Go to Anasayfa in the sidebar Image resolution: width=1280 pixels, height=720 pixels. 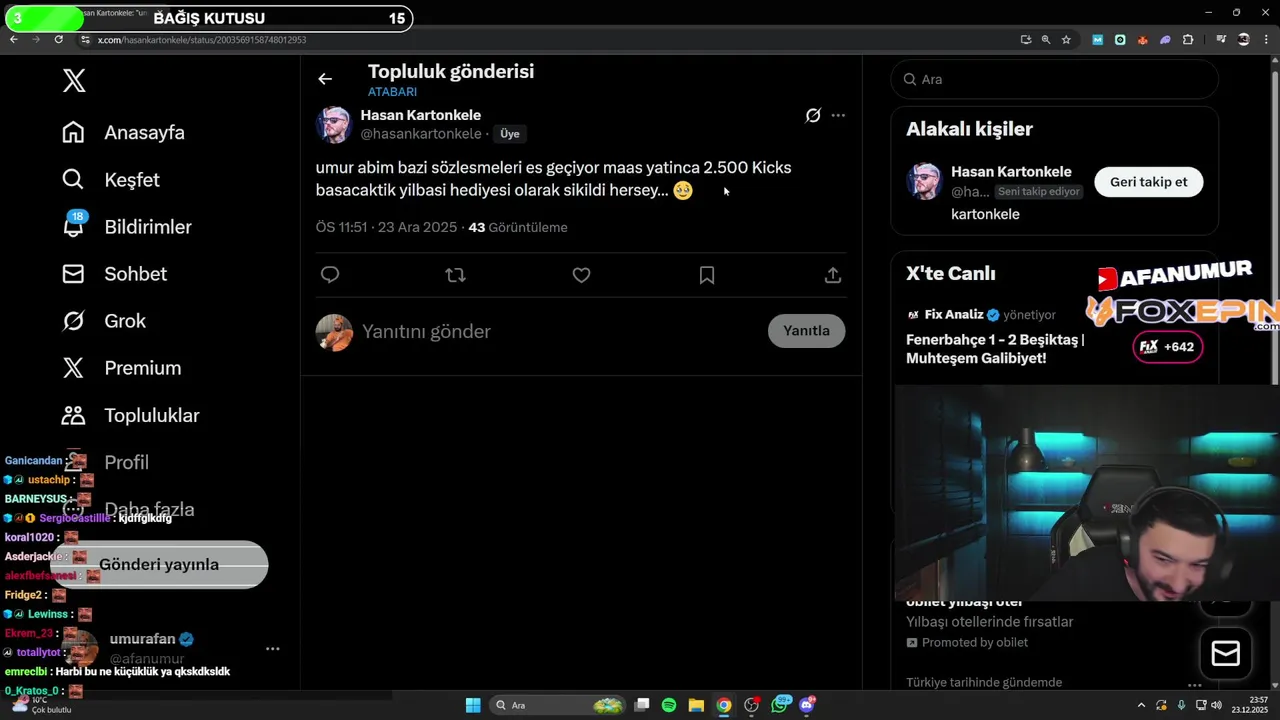[x=123, y=133]
